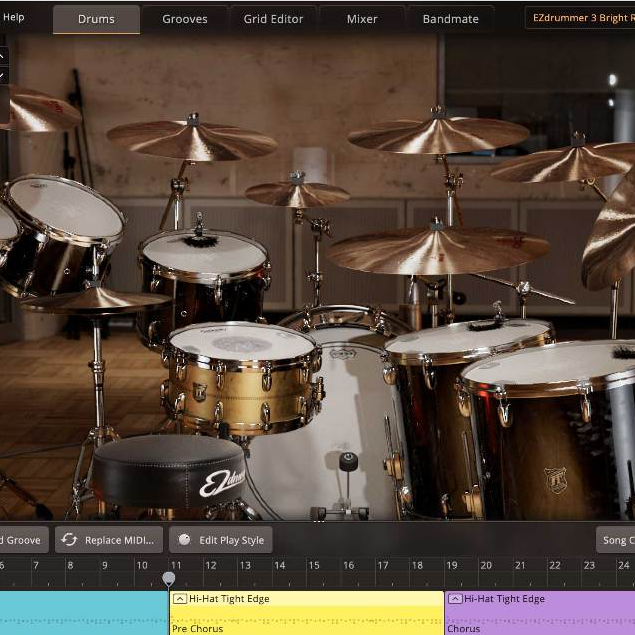
Task: Click the Song C… button at right
Action: tap(616, 540)
